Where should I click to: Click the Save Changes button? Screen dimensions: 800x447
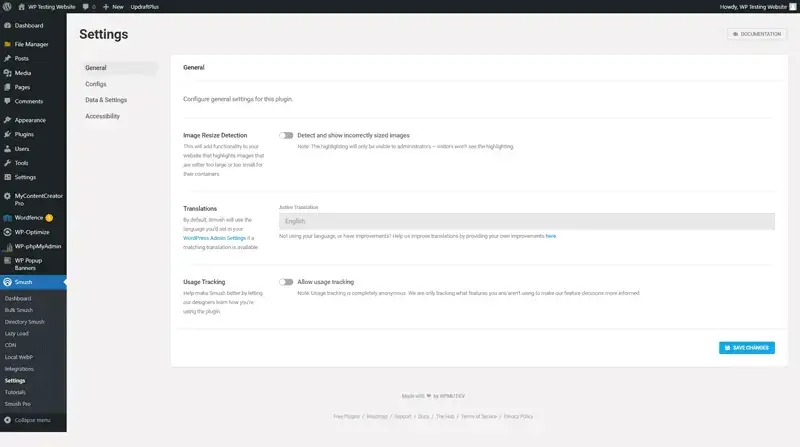(x=746, y=348)
